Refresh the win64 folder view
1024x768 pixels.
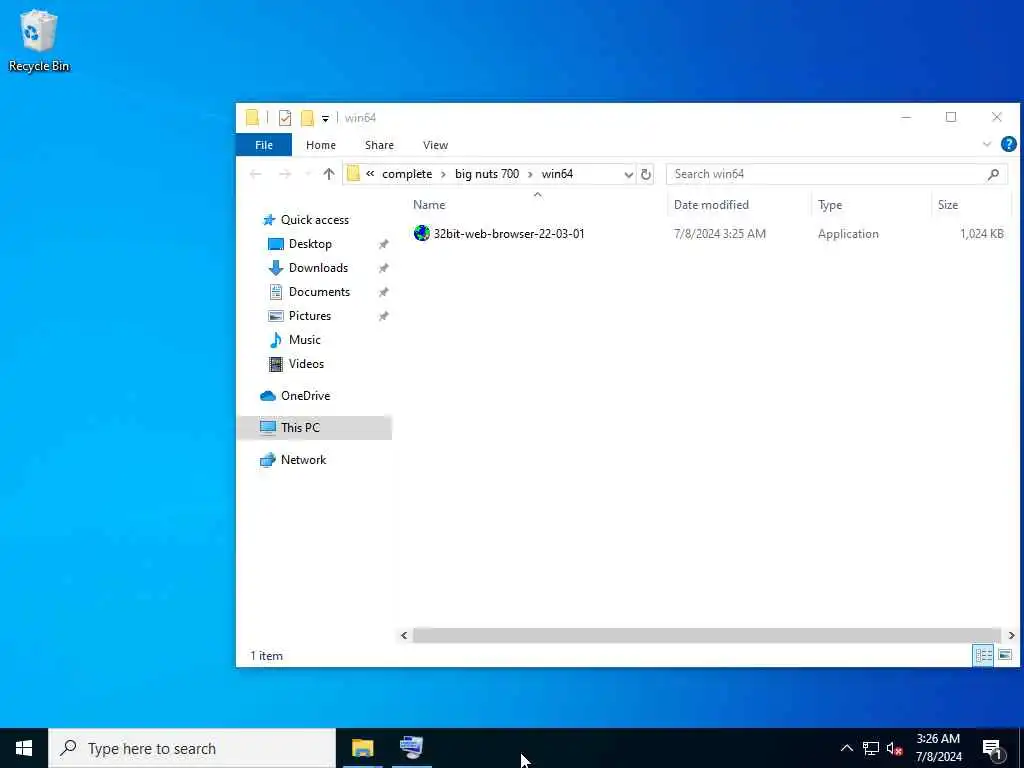(x=646, y=174)
